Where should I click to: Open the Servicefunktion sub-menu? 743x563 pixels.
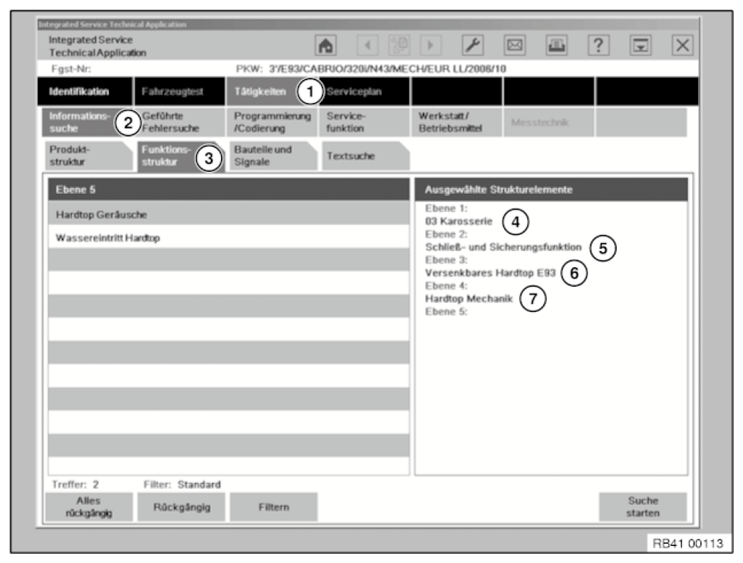point(364,122)
